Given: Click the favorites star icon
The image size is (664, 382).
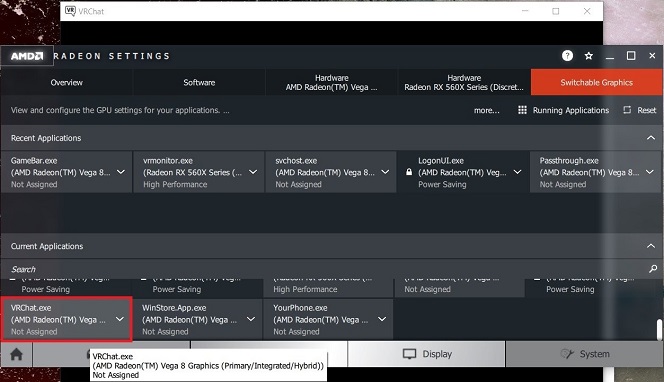Looking at the screenshot, I should pyautogui.click(x=589, y=55).
